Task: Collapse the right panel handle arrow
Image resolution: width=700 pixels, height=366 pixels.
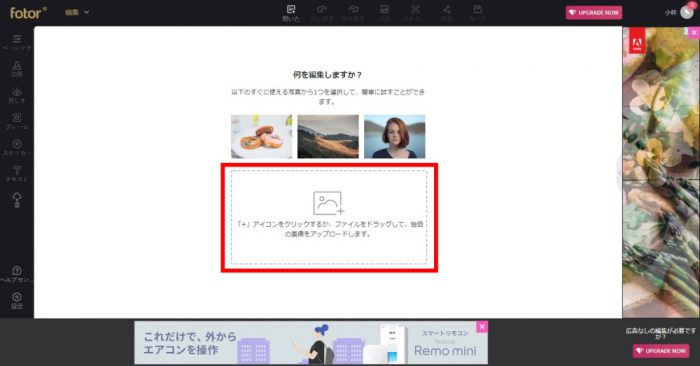Action: pos(619,173)
